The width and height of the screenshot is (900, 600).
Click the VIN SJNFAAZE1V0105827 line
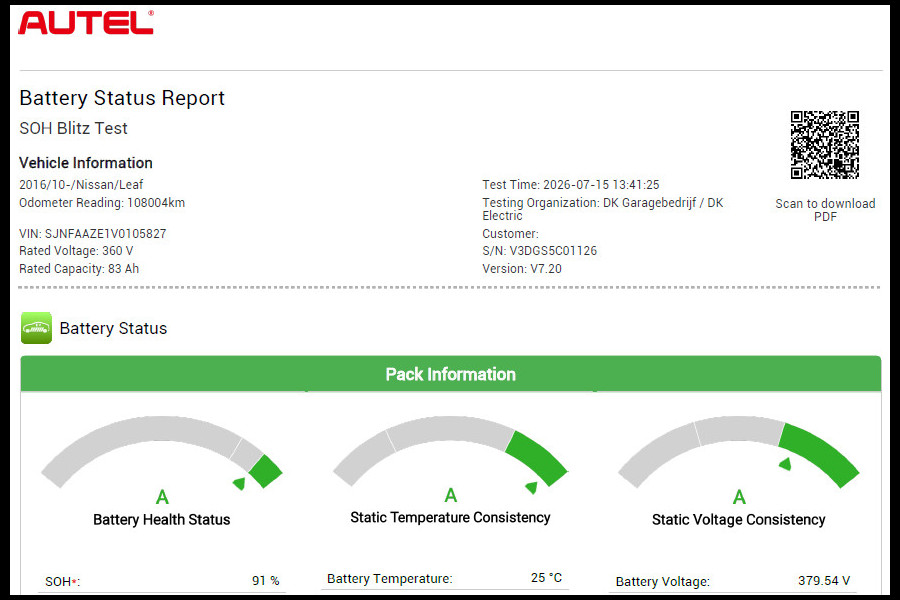[92, 234]
